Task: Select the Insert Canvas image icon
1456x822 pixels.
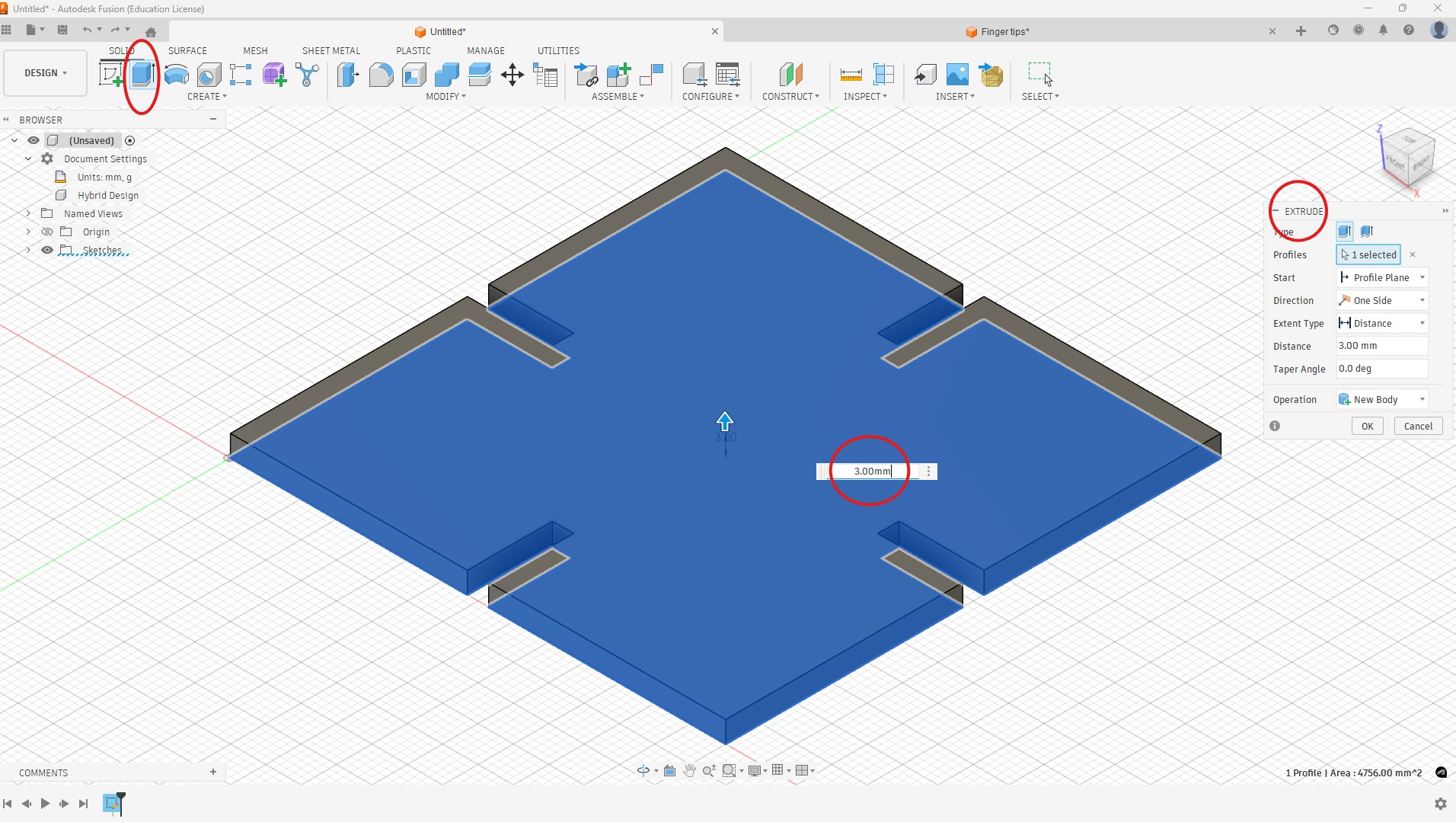Action: click(957, 75)
